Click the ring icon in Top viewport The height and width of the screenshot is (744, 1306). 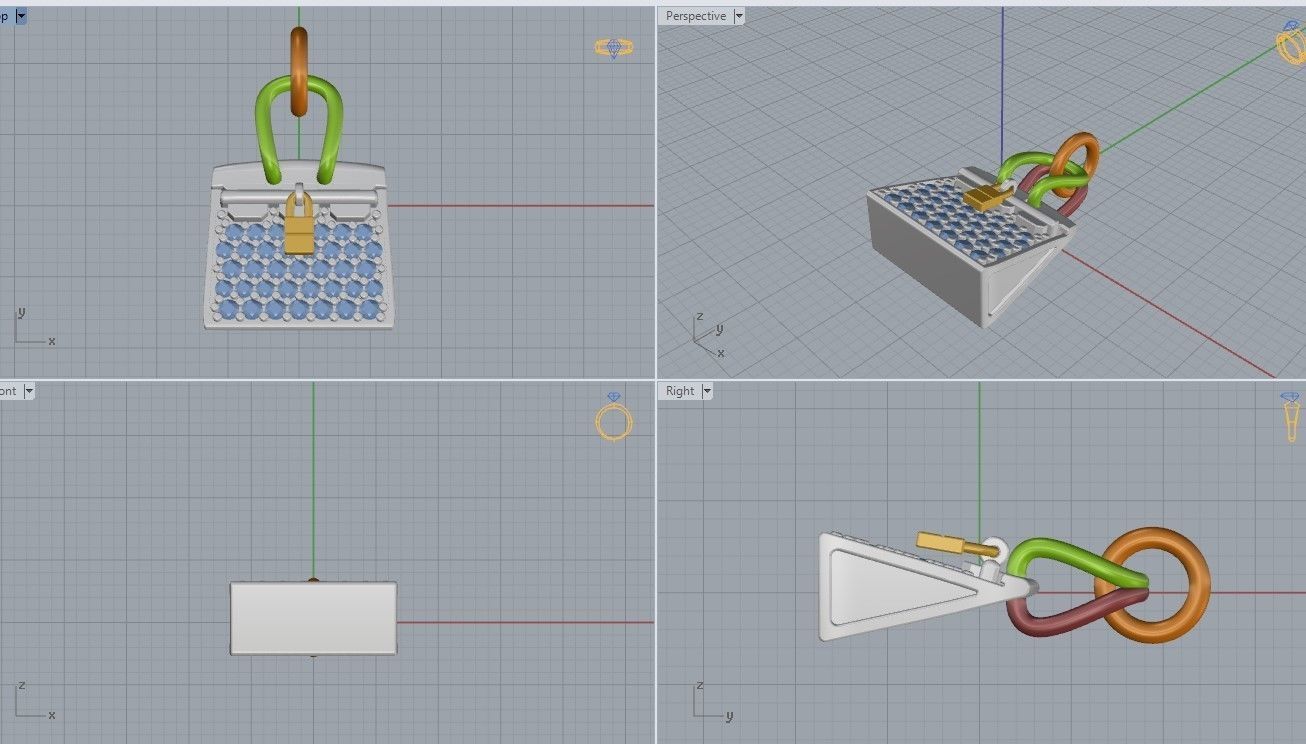(613, 47)
